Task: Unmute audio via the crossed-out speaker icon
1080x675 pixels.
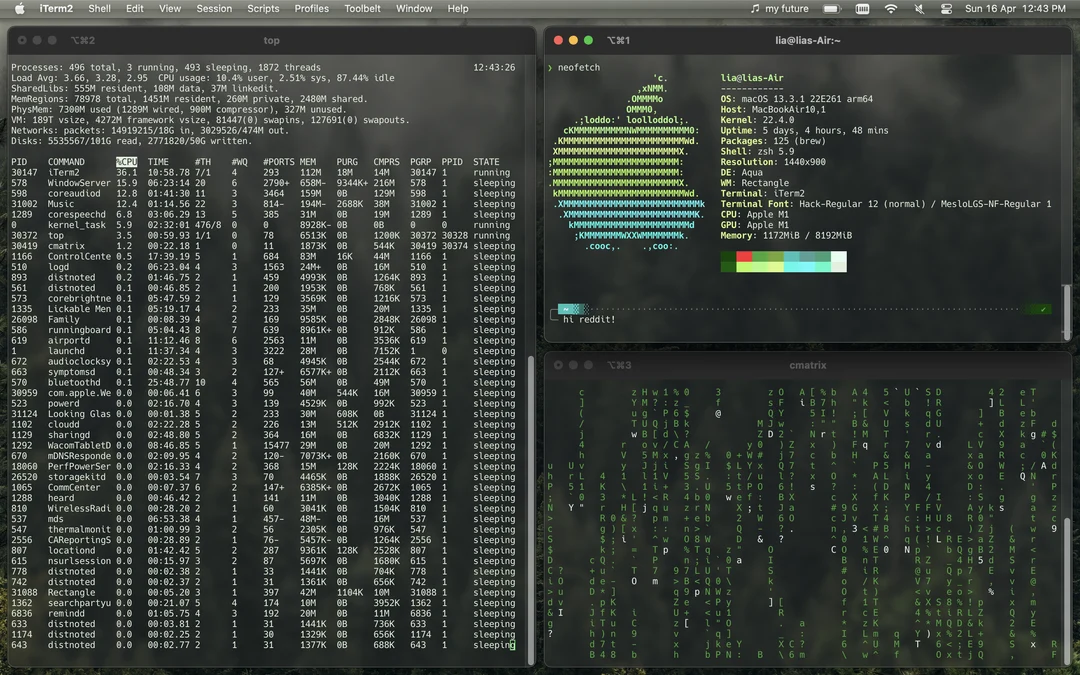Action: (x=919, y=8)
